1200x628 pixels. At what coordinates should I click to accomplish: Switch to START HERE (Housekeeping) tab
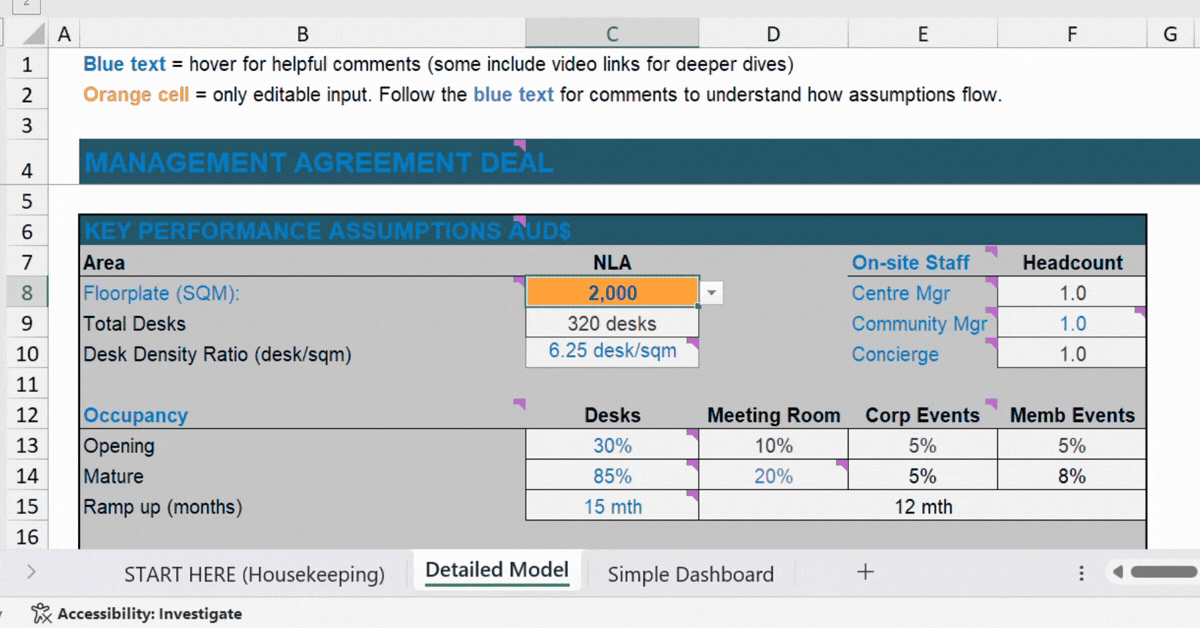click(x=254, y=574)
